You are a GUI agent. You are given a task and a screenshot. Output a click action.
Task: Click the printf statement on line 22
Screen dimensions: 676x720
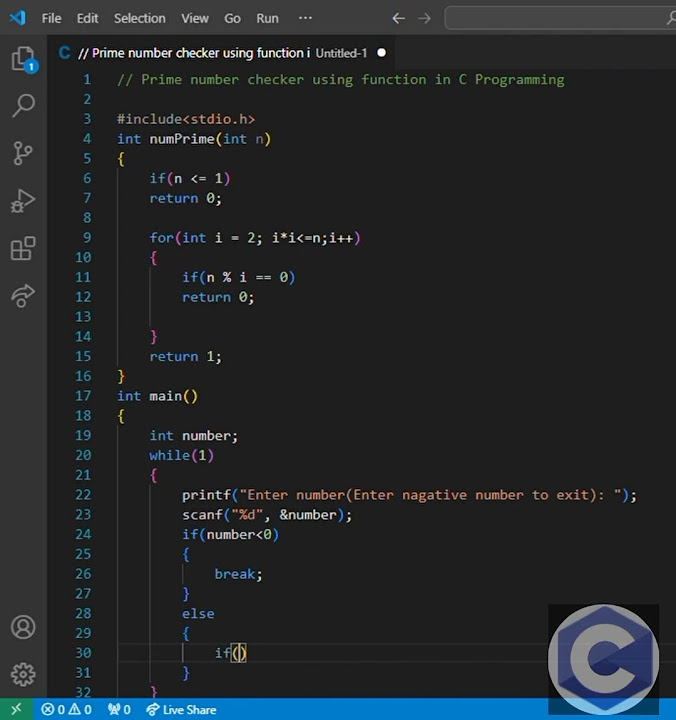(410, 495)
